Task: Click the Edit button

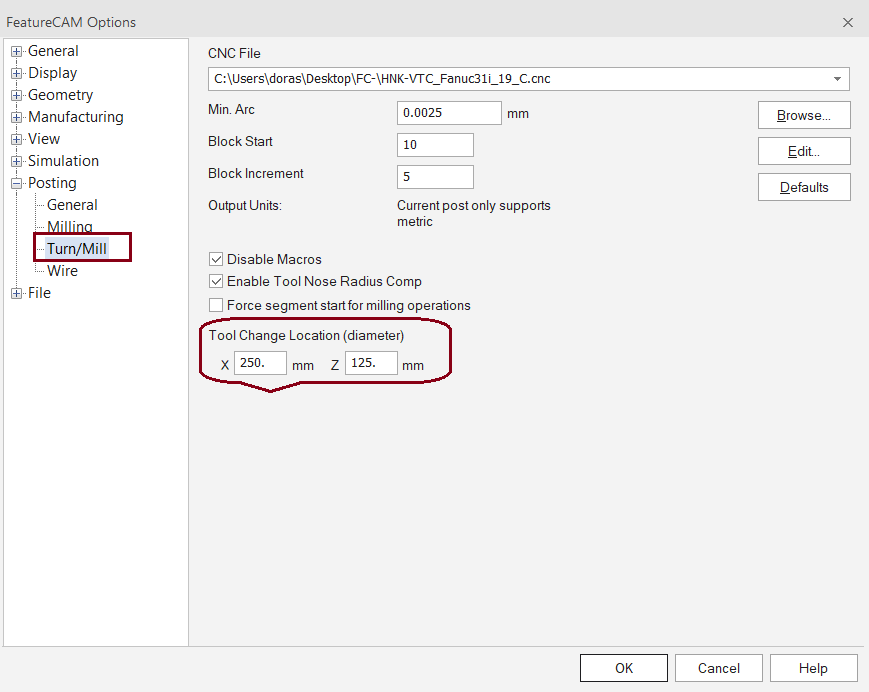Action: [803, 150]
